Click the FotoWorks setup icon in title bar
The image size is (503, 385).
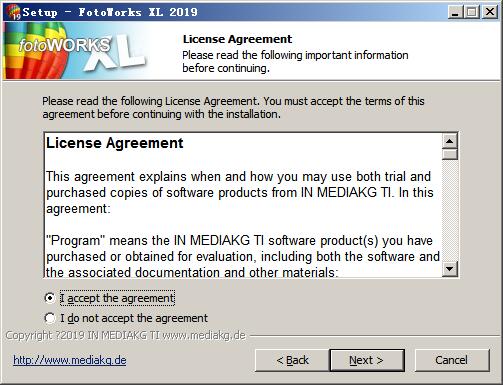tap(14, 12)
